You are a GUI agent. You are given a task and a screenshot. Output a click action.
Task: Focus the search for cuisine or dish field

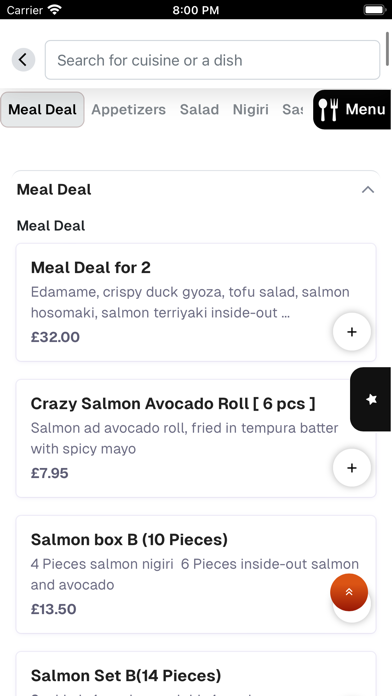click(x=212, y=60)
